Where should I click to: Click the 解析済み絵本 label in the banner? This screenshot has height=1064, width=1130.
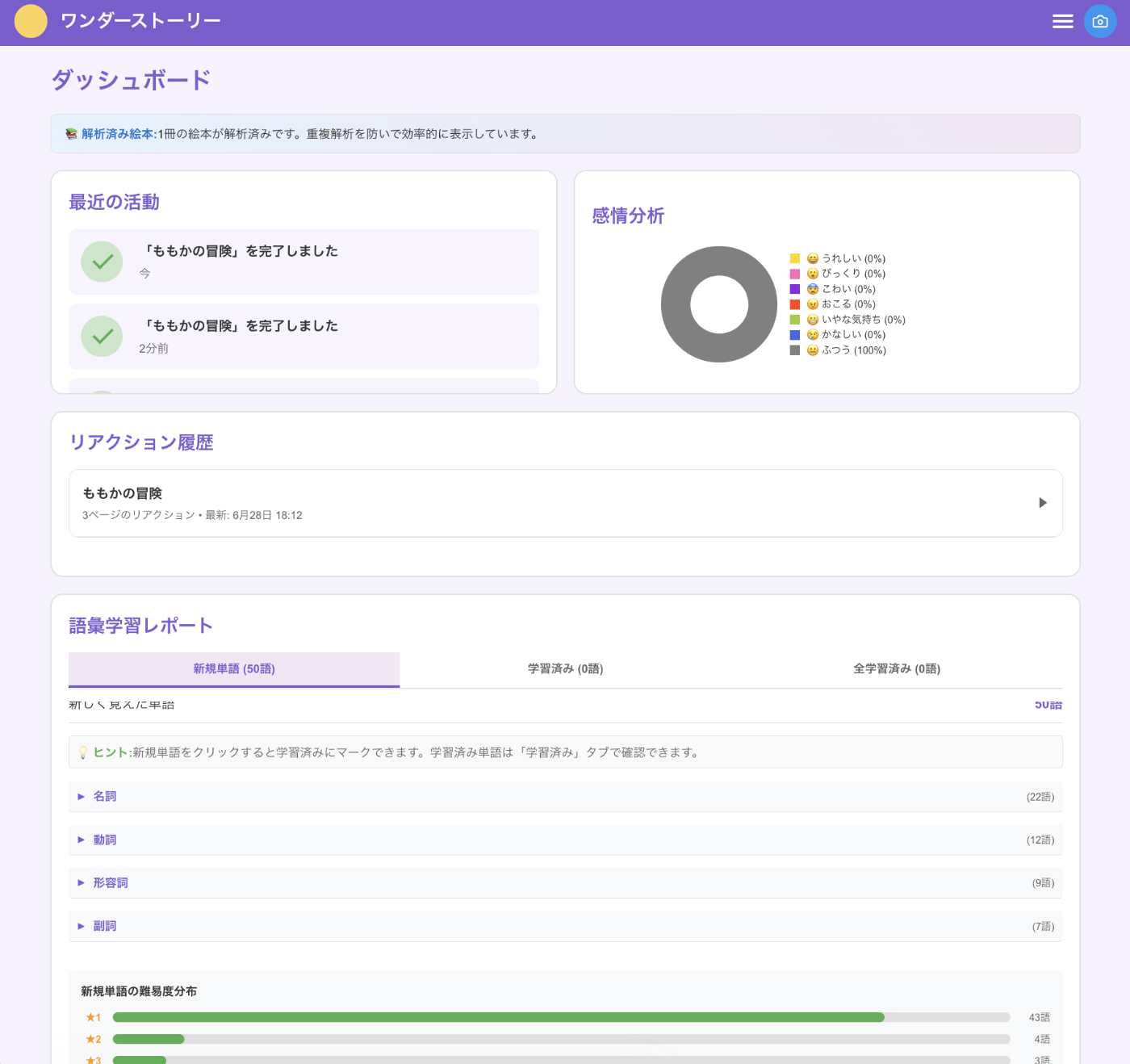(x=118, y=134)
